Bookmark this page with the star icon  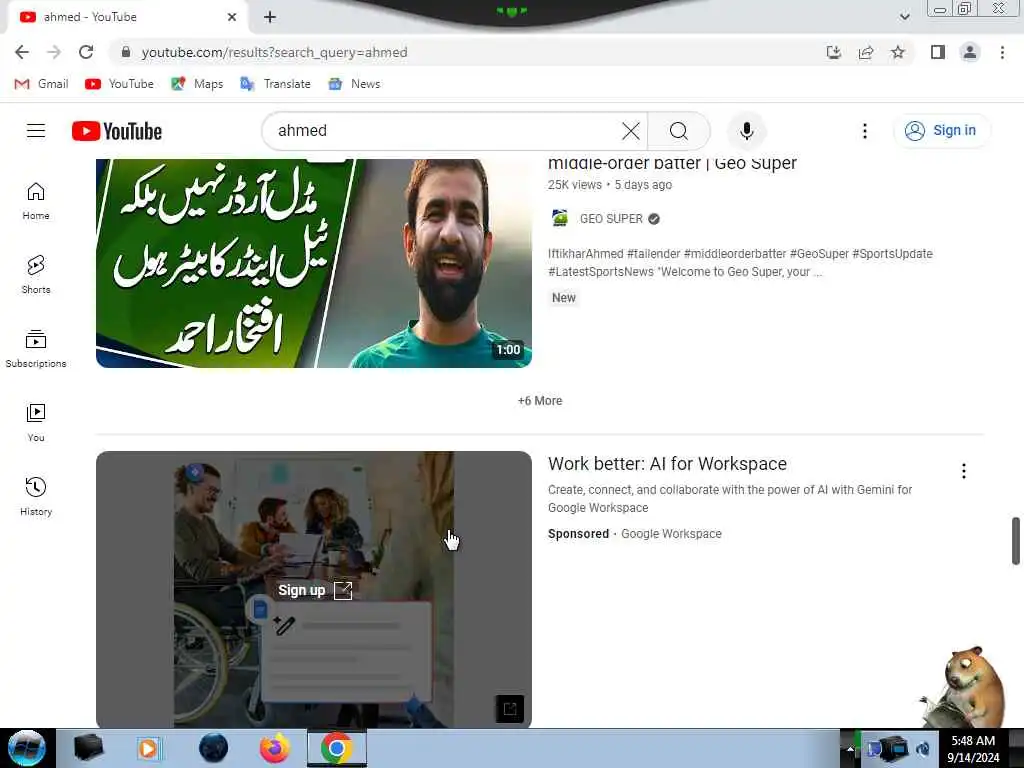tap(898, 52)
